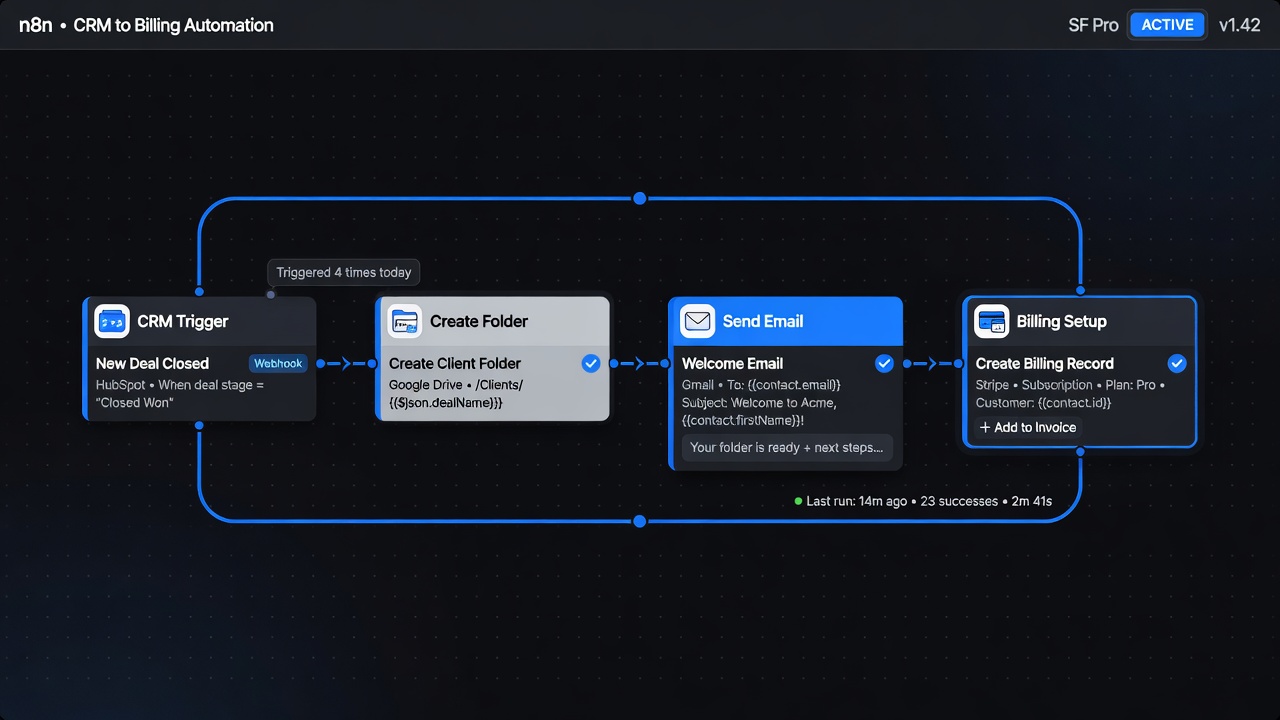This screenshot has width=1280, height=720.
Task: Click the Your folder is ready preview box
Action: [x=787, y=447]
